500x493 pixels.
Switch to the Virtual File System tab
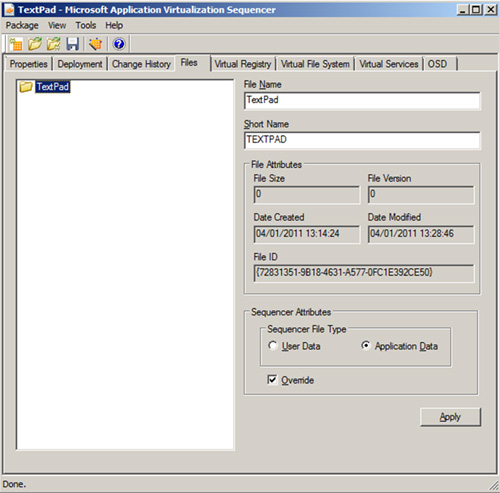click(x=315, y=64)
